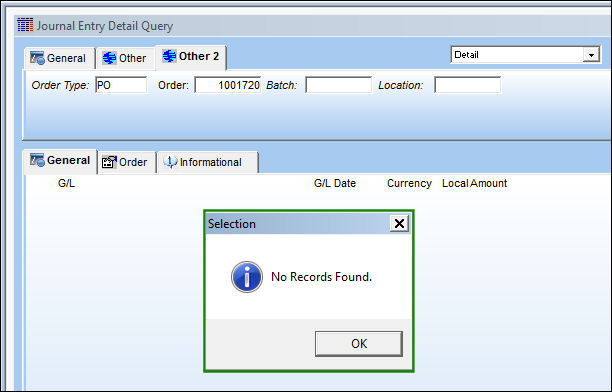This screenshot has height=392, width=612.
Task: Click the G/L column header
Action: tap(66, 183)
